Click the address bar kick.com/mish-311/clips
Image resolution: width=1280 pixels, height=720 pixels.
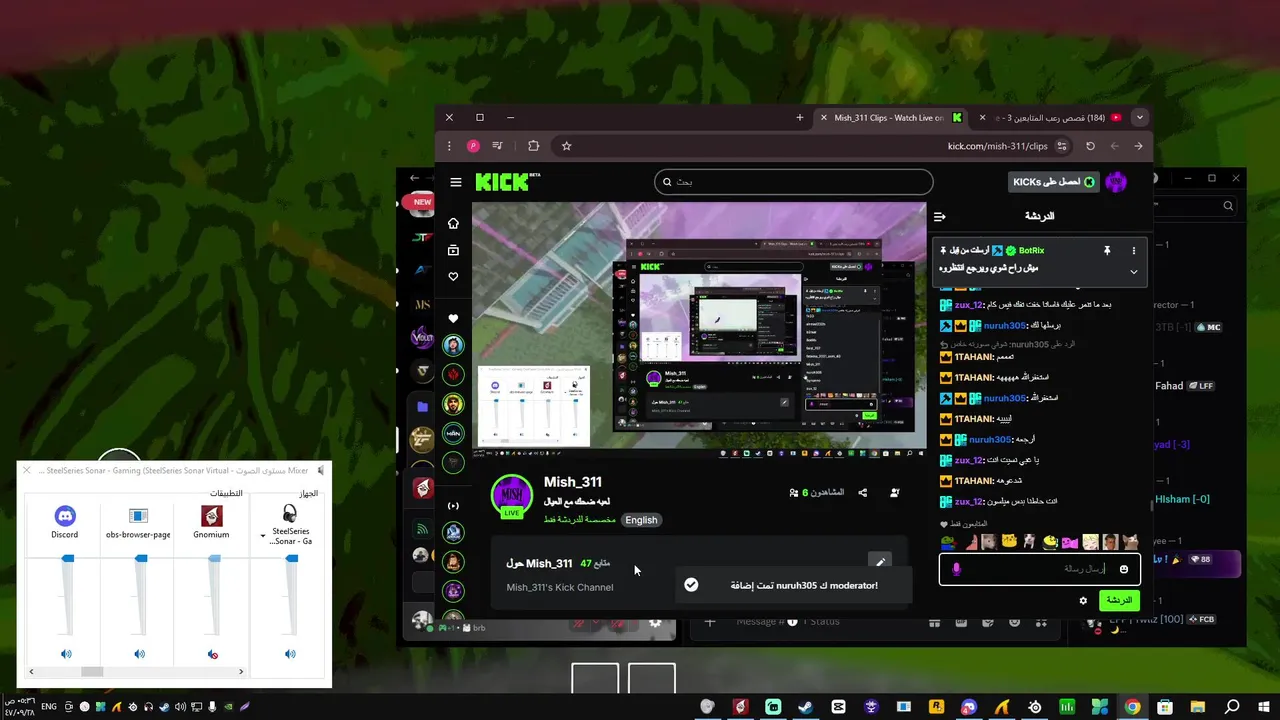click(x=997, y=146)
